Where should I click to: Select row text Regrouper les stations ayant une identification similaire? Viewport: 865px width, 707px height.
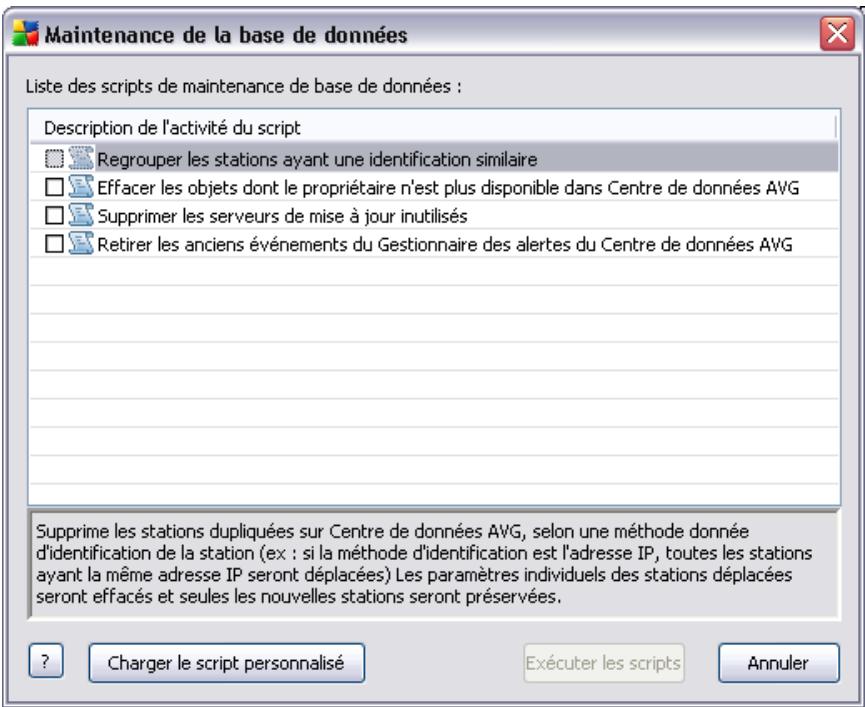(317, 160)
